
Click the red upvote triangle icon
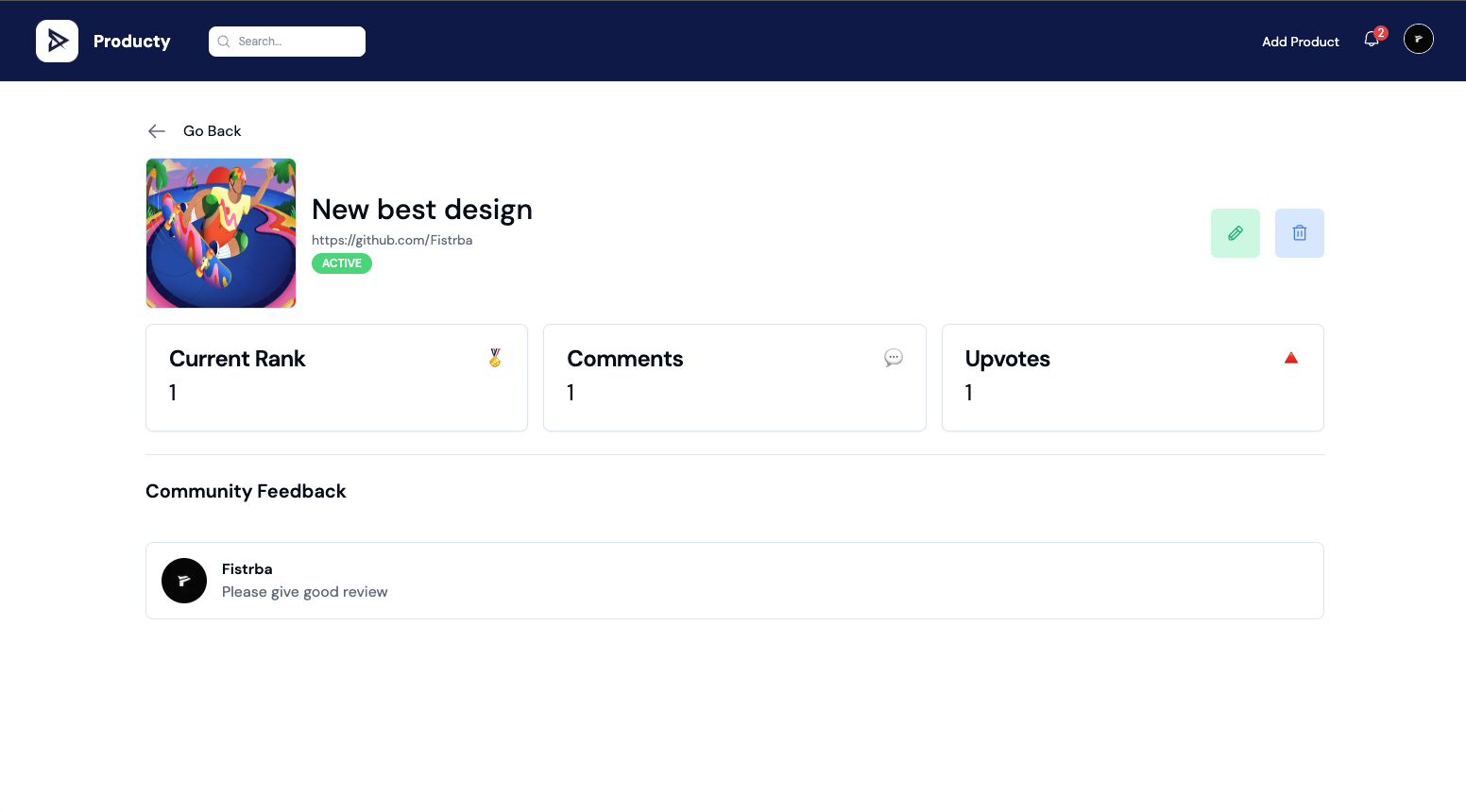click(x=1291, y=358)
